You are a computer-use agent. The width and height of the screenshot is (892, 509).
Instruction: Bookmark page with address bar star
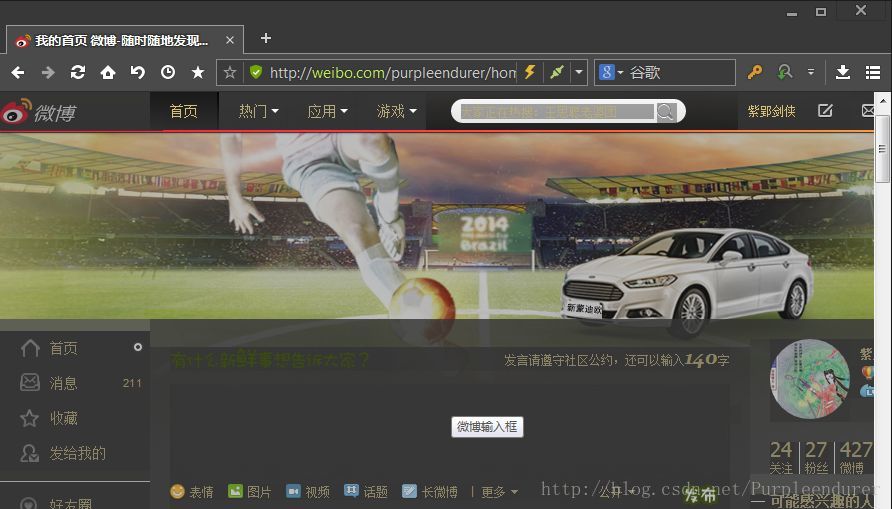coord(230,72)
